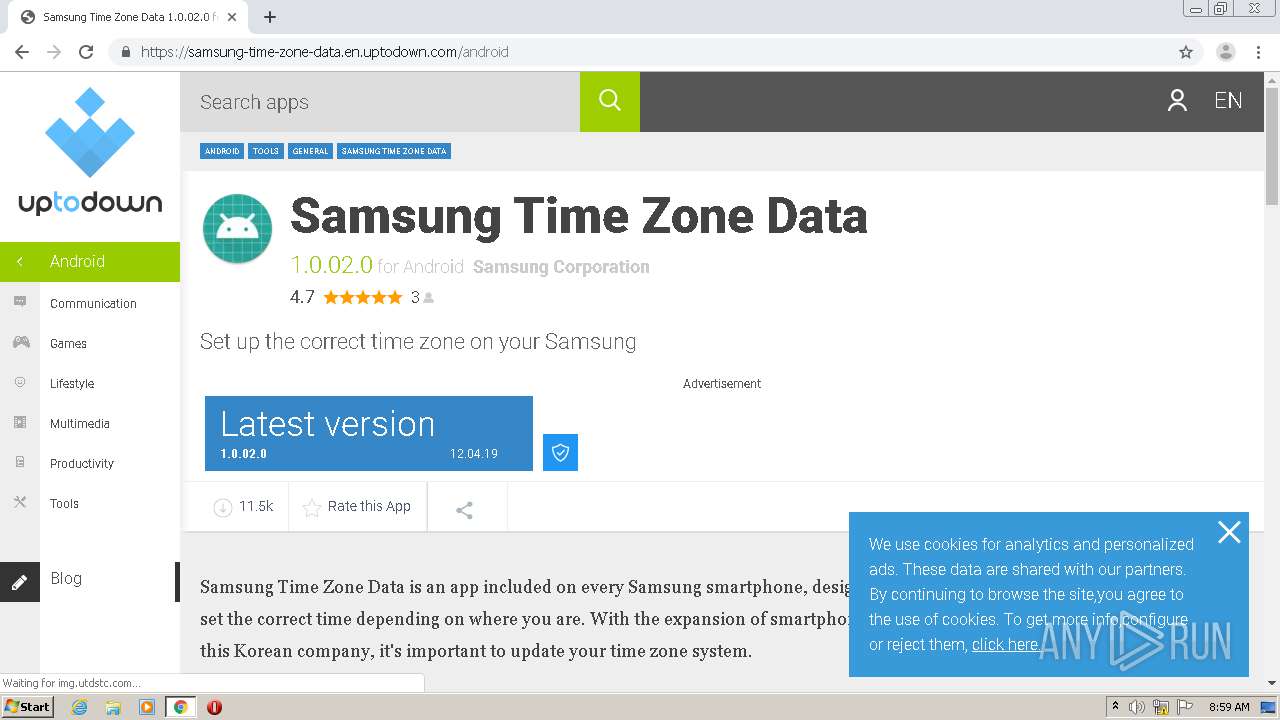Open the Chrome three-dot menu
Viewport: 1280px width, 720px height.
pos(1259,52)
